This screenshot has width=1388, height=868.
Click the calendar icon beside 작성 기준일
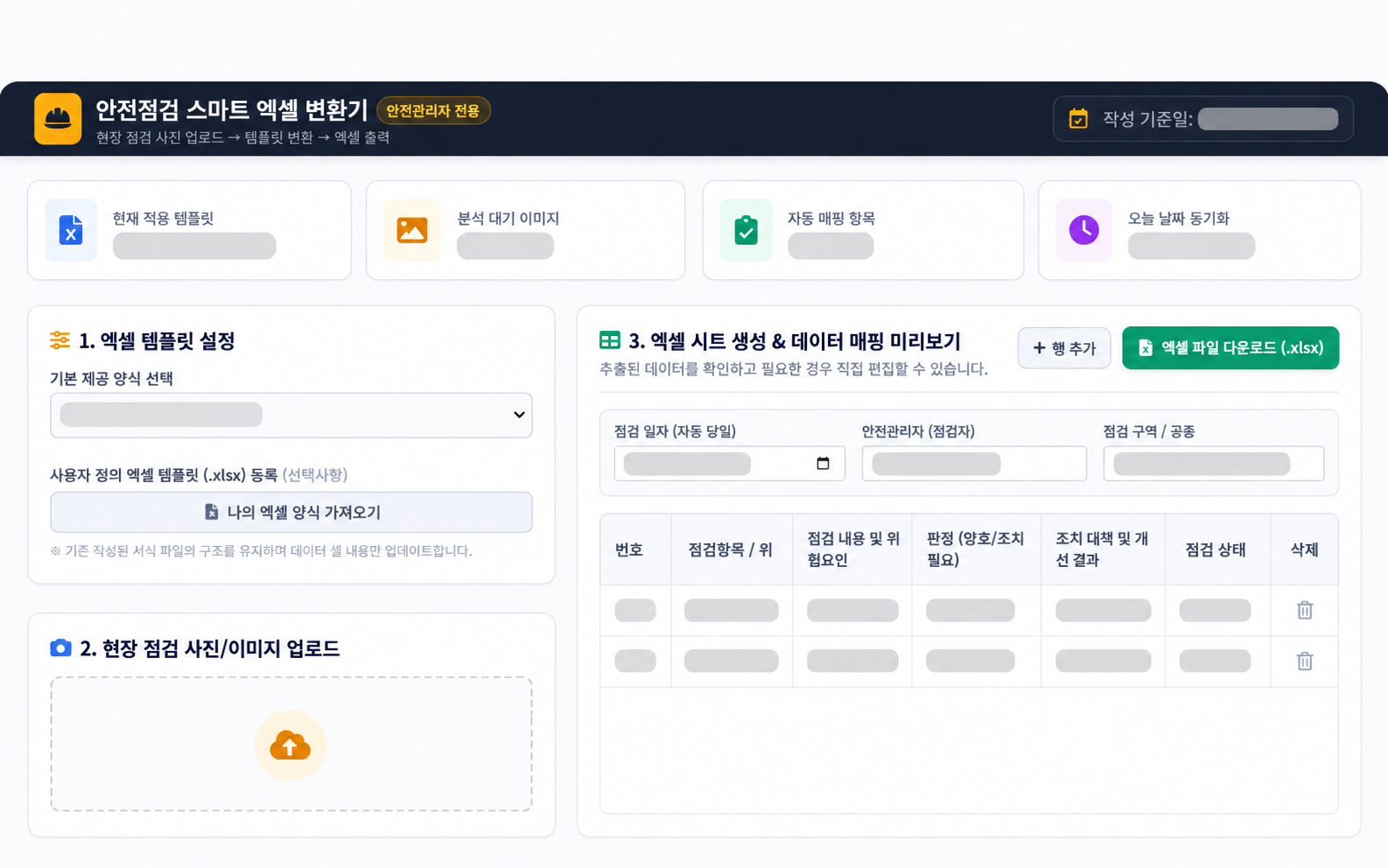(1078, 119)
